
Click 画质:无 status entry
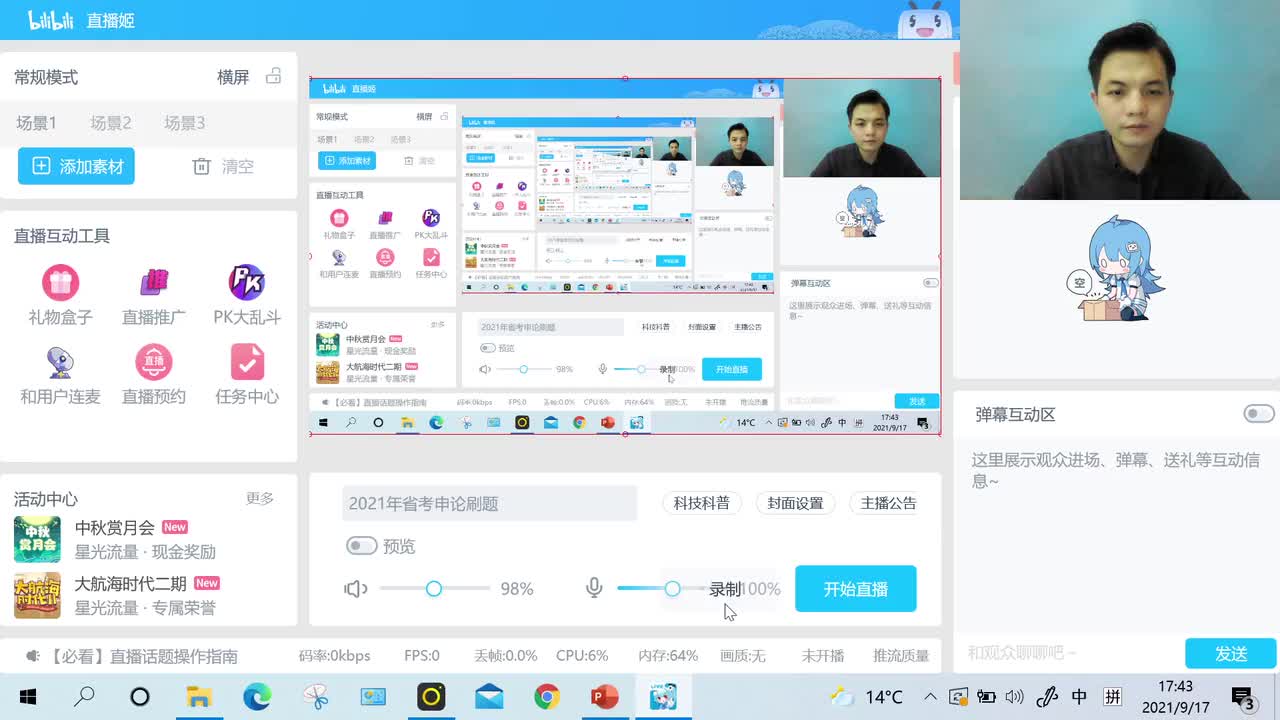(x=743, y=656)
